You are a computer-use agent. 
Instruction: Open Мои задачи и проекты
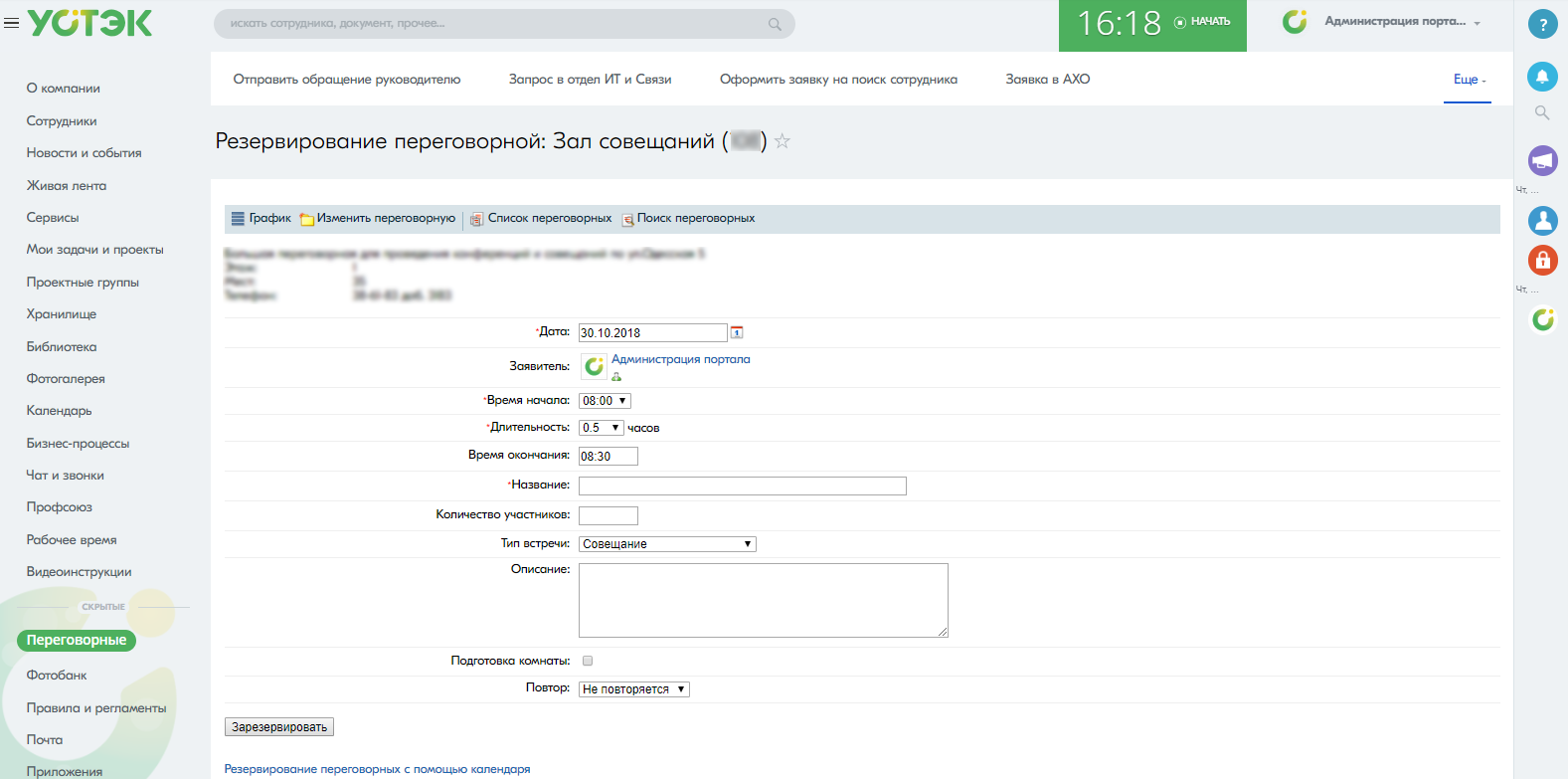click(95, 250)
